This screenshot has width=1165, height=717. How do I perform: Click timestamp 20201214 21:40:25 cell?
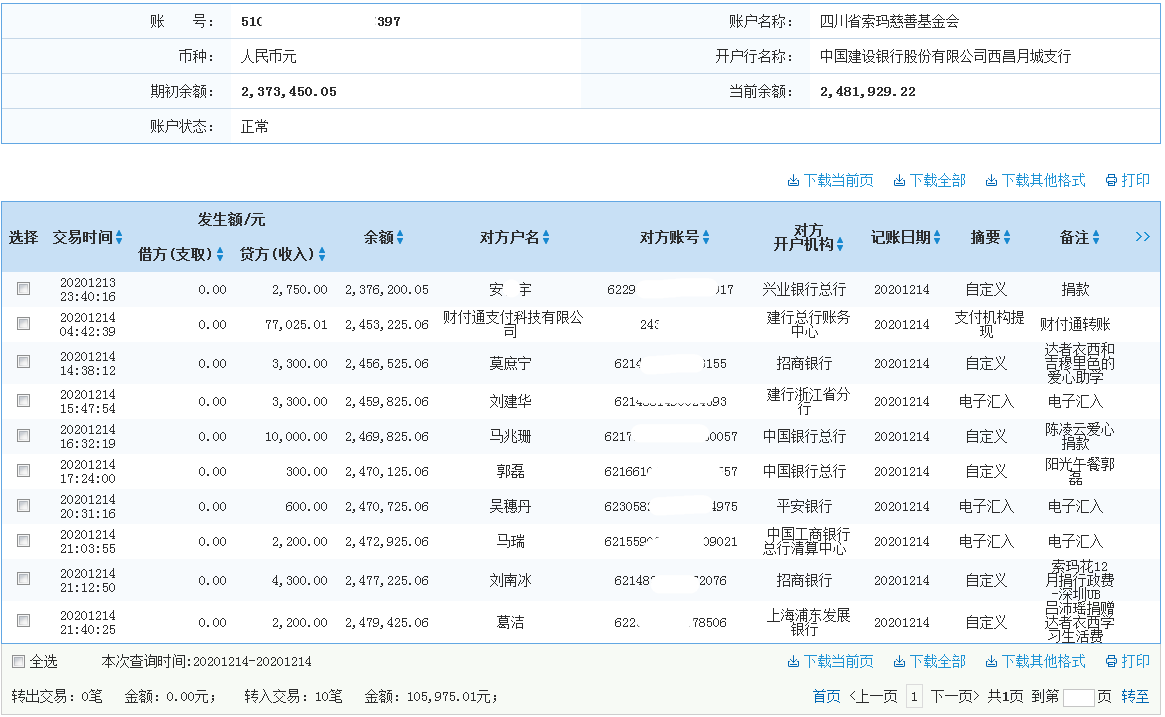pyautogui.click(x=88, y=623)
